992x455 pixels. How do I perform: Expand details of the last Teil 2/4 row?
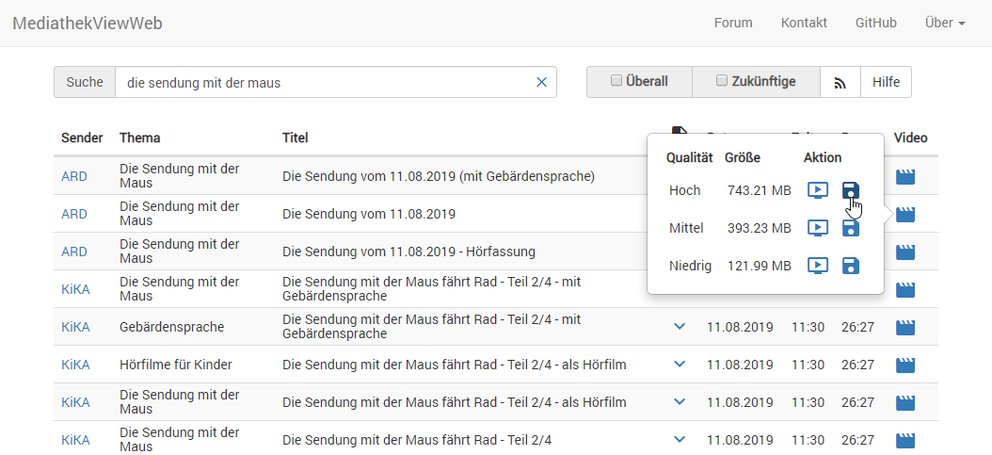point(679,439)
